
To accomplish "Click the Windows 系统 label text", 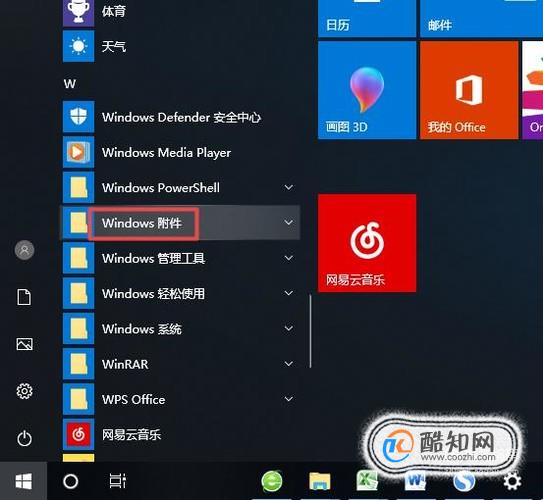I will (142, 329).
